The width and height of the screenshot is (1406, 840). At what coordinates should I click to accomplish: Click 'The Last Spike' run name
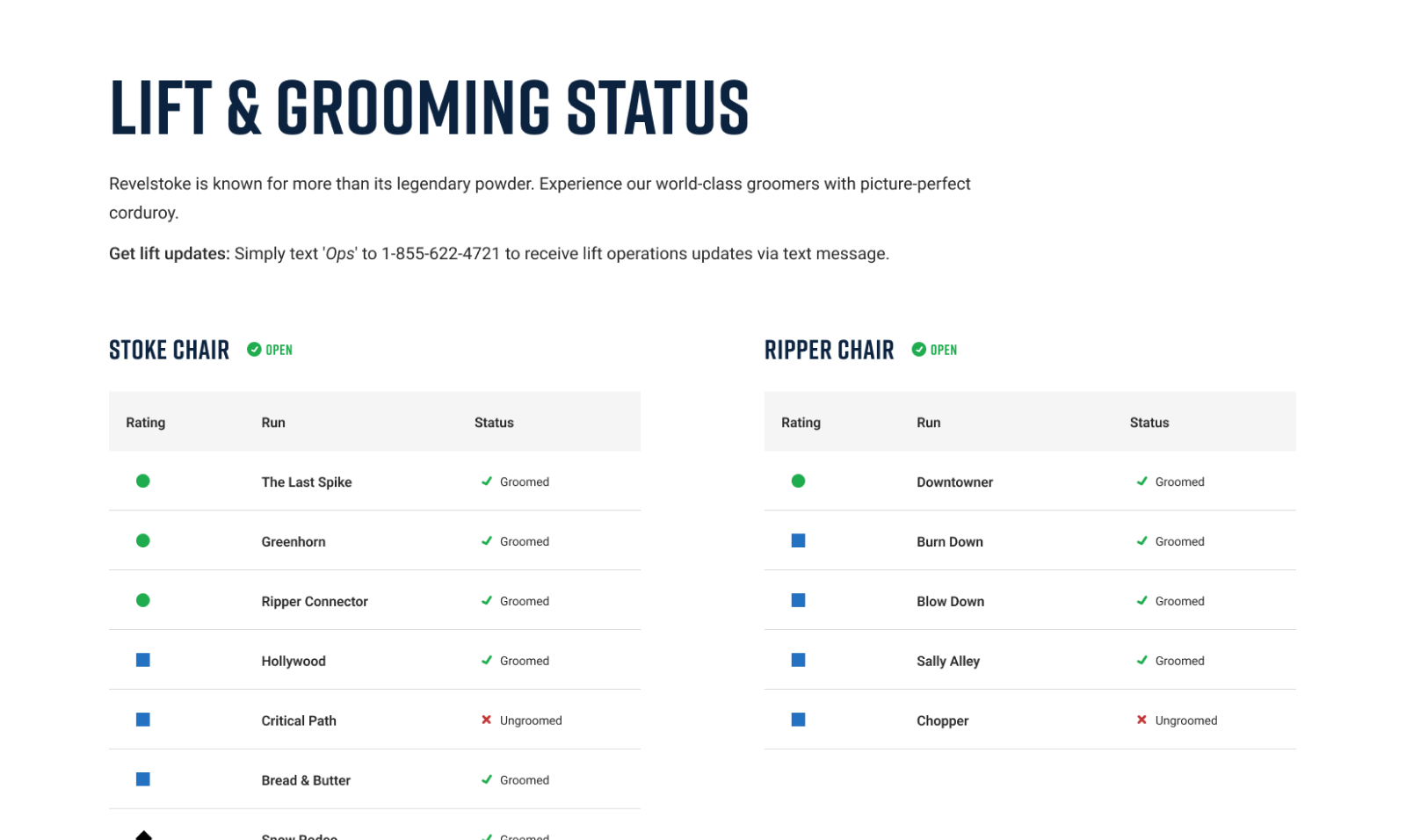[x=307, y=482]
